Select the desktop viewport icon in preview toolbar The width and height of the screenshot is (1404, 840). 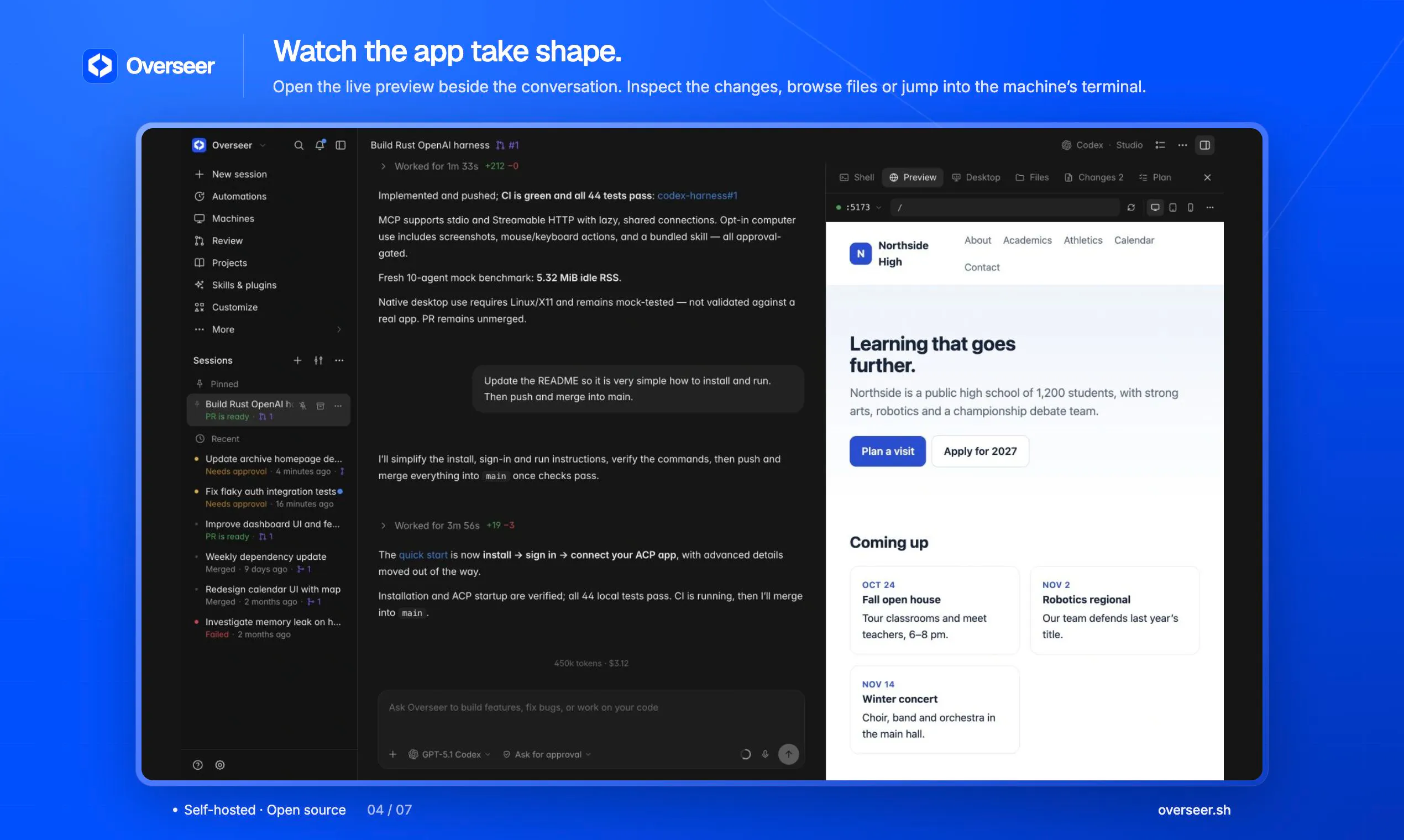[x=1155, y=208]
